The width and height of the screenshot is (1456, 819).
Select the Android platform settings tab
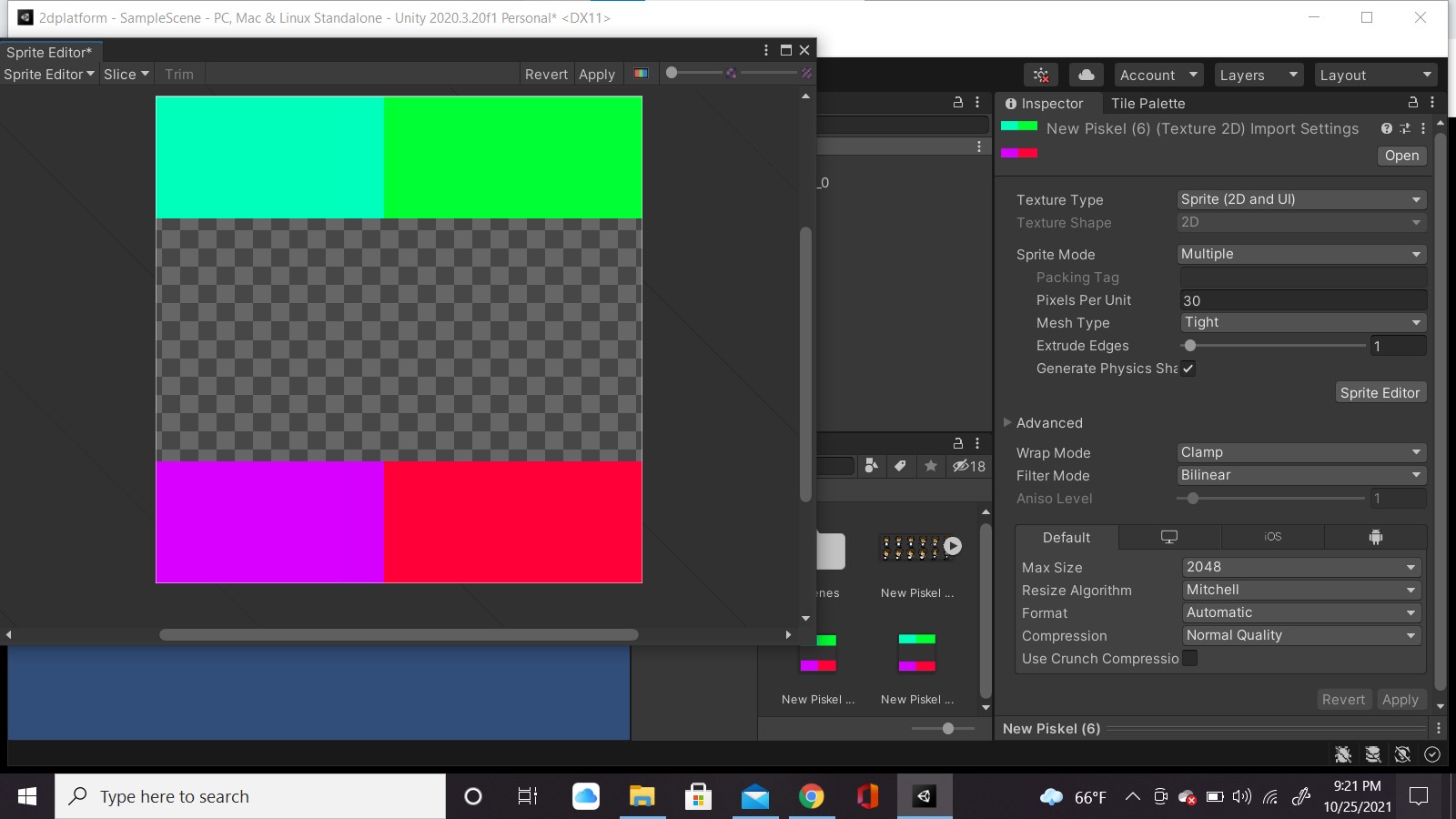(x=1375, y=537)
